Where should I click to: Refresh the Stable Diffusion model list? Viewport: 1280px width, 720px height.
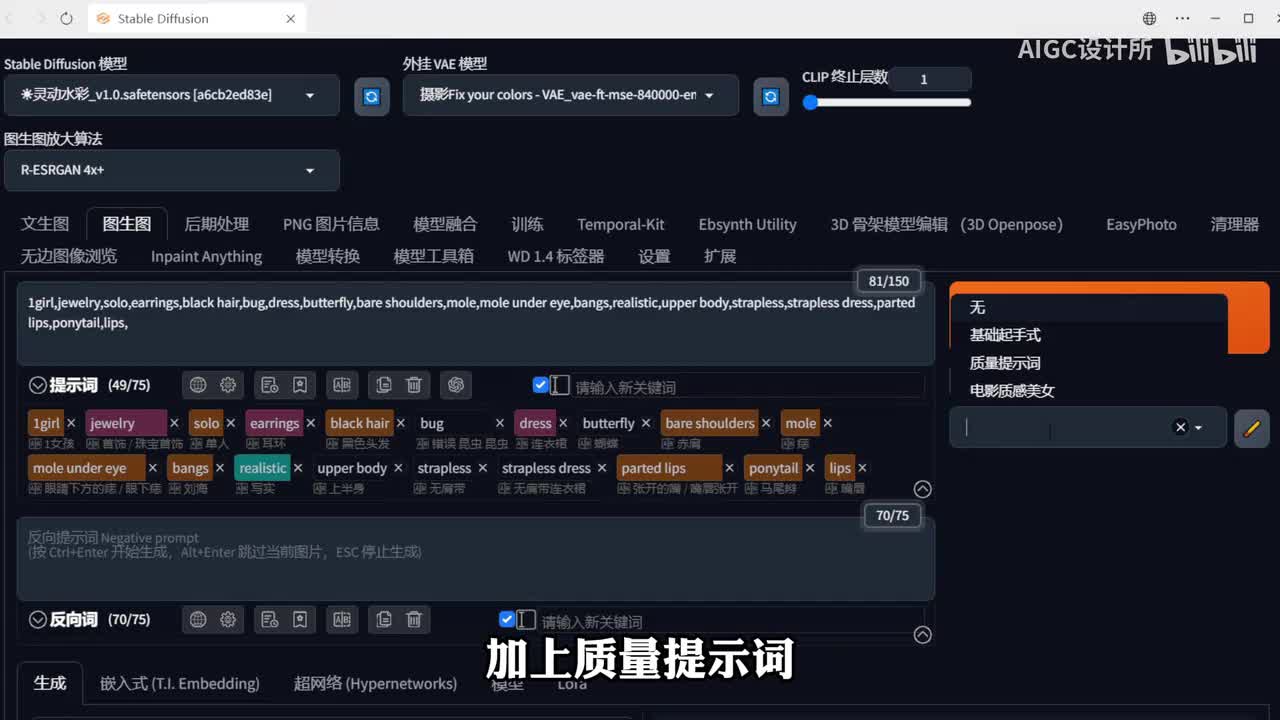point(371,96)
